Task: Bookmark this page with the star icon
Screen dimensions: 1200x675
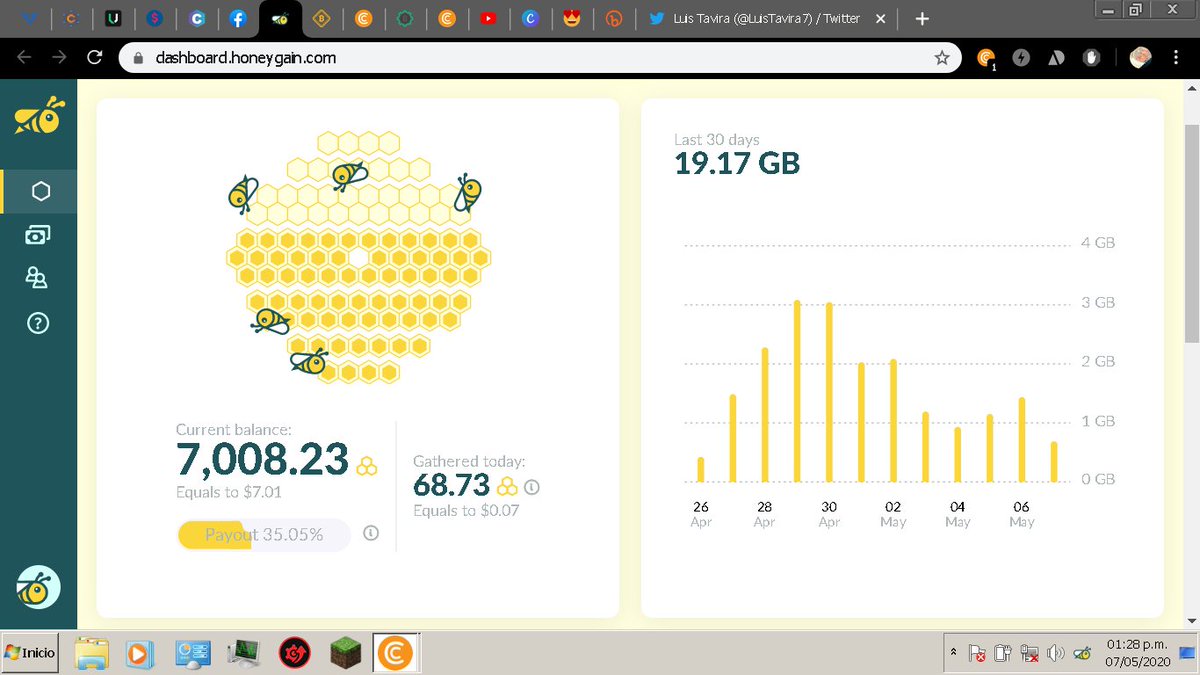Action: (941, 58)
